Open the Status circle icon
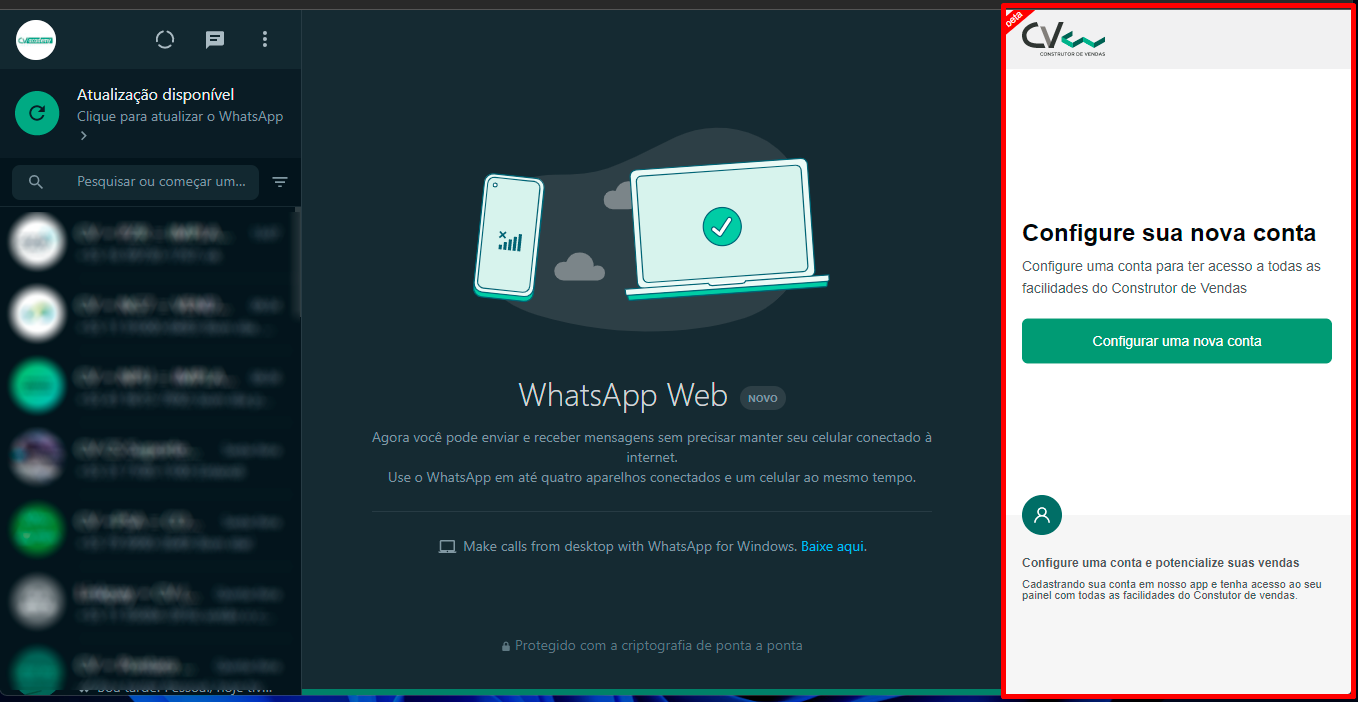The image size is (1358, 702). click(165, 39)
